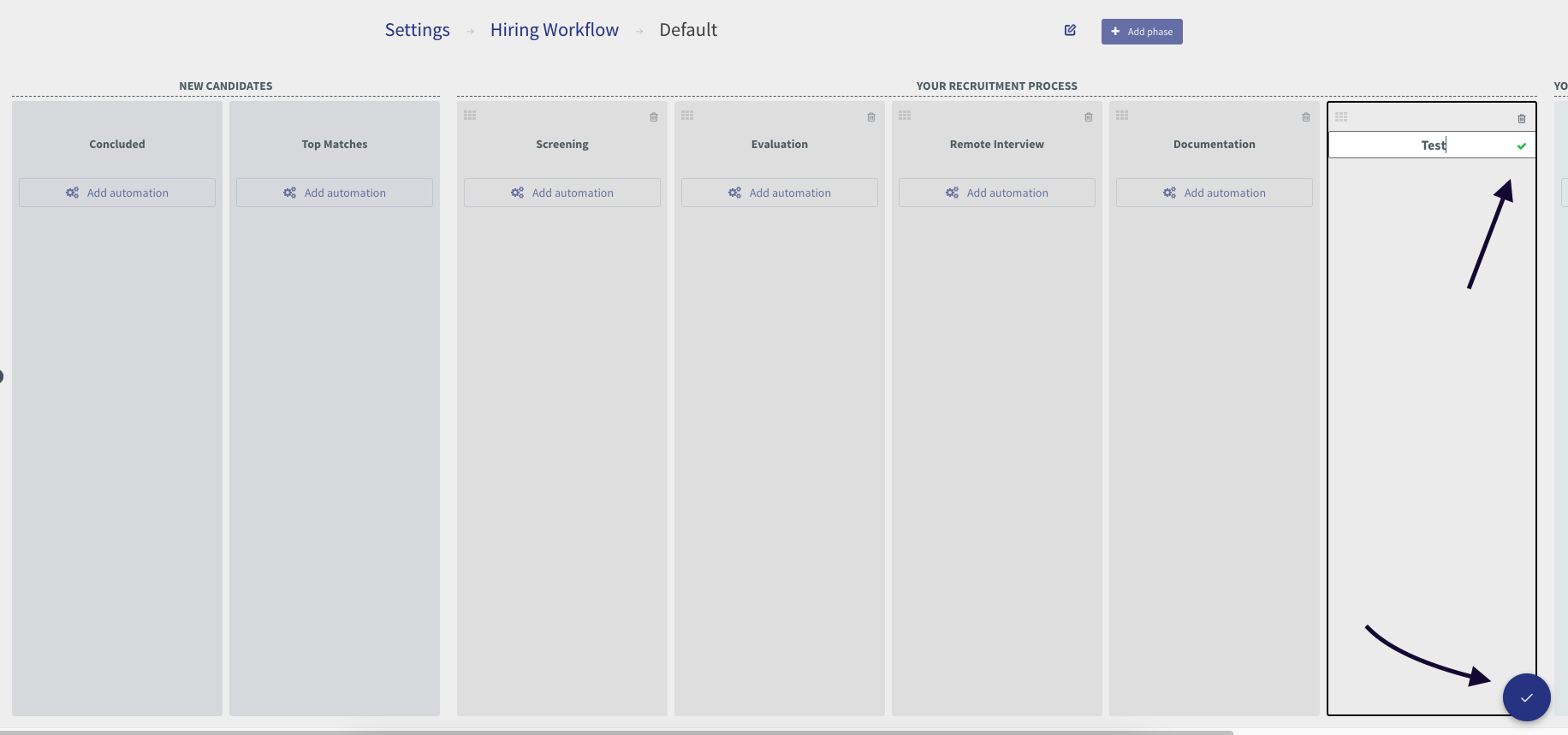Go to Settings breadcrumb link

(x=417, y=30)
